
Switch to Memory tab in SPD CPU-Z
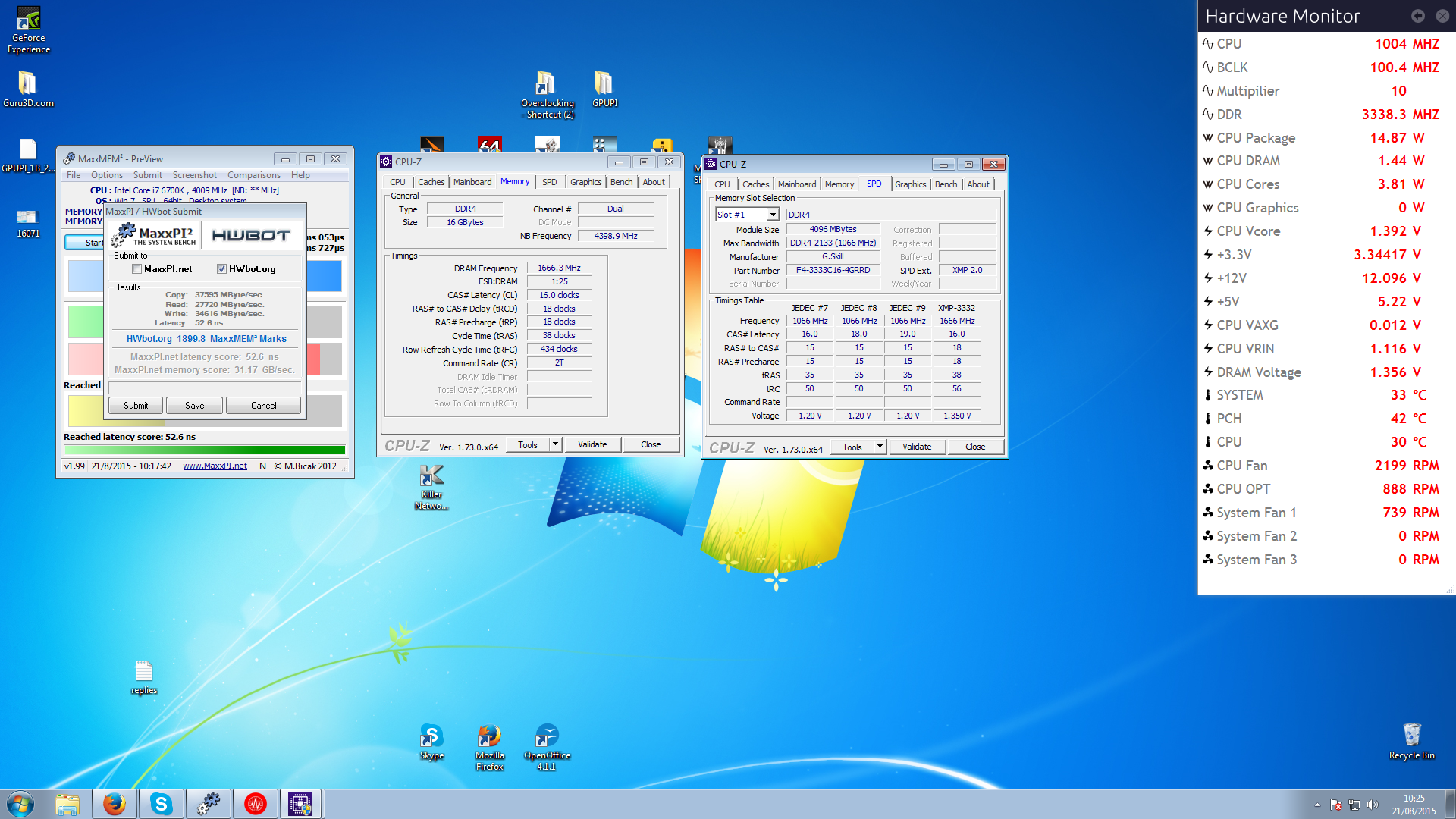(839, 184)
